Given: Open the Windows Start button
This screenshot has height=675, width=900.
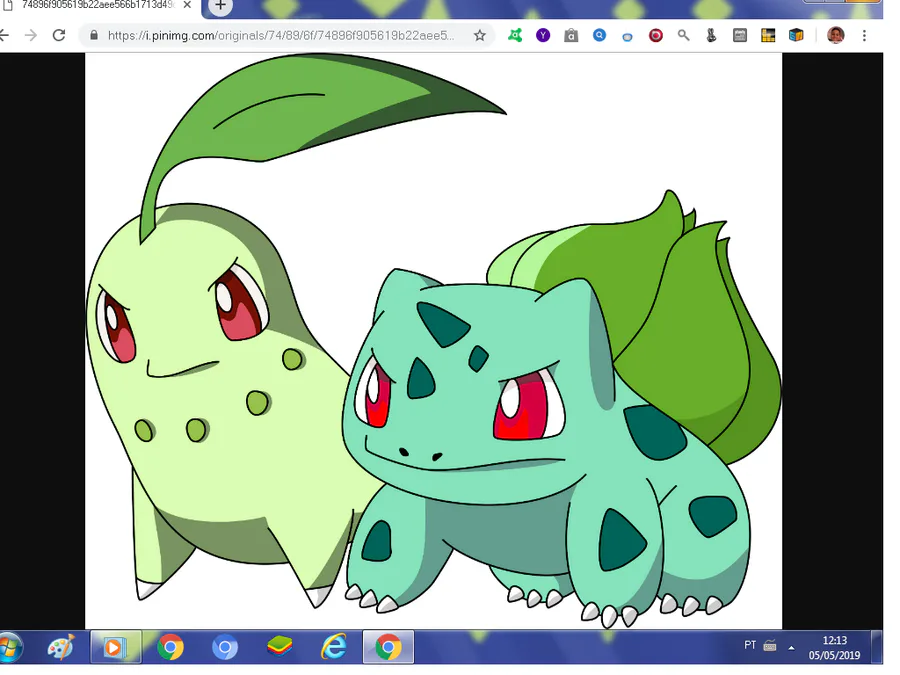Looking at the screenshot, I should [9, 647].
